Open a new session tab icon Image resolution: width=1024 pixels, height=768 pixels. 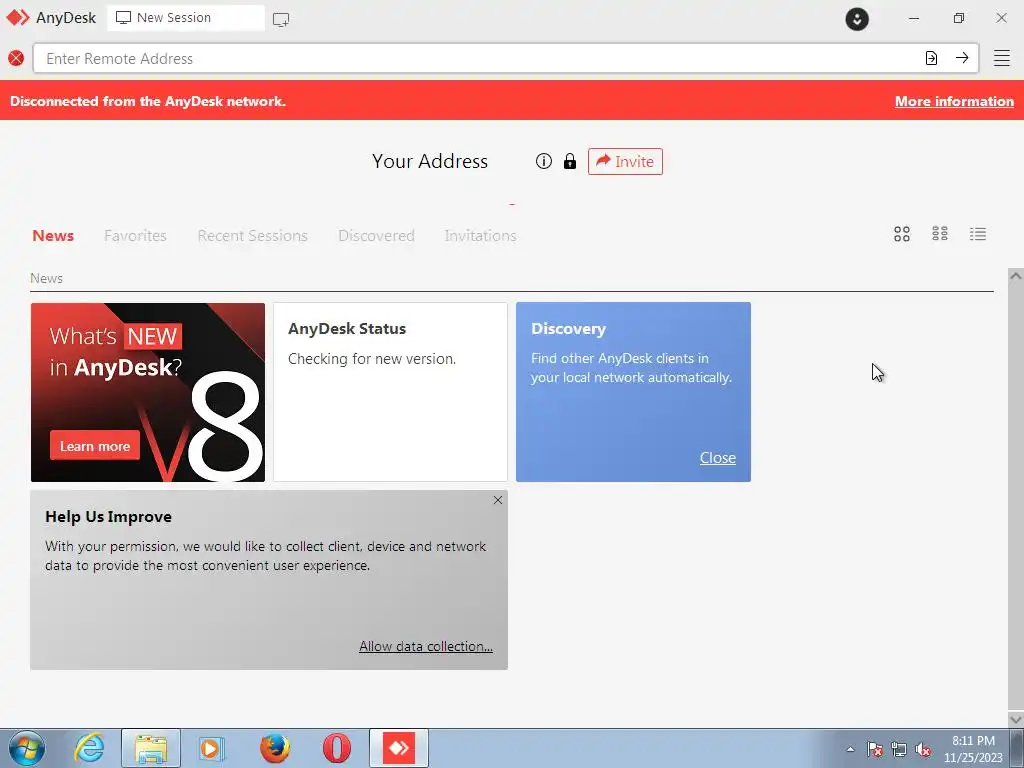click(281, 19)
